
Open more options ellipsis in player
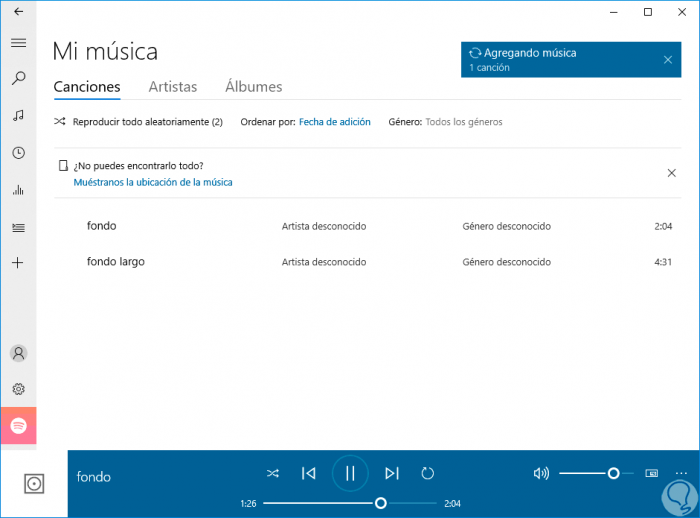click(681, 473)
